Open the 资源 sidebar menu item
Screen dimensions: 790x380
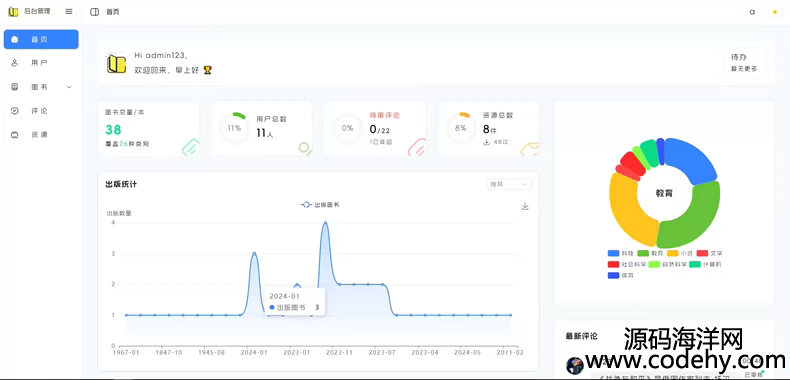tap(41, 135)
